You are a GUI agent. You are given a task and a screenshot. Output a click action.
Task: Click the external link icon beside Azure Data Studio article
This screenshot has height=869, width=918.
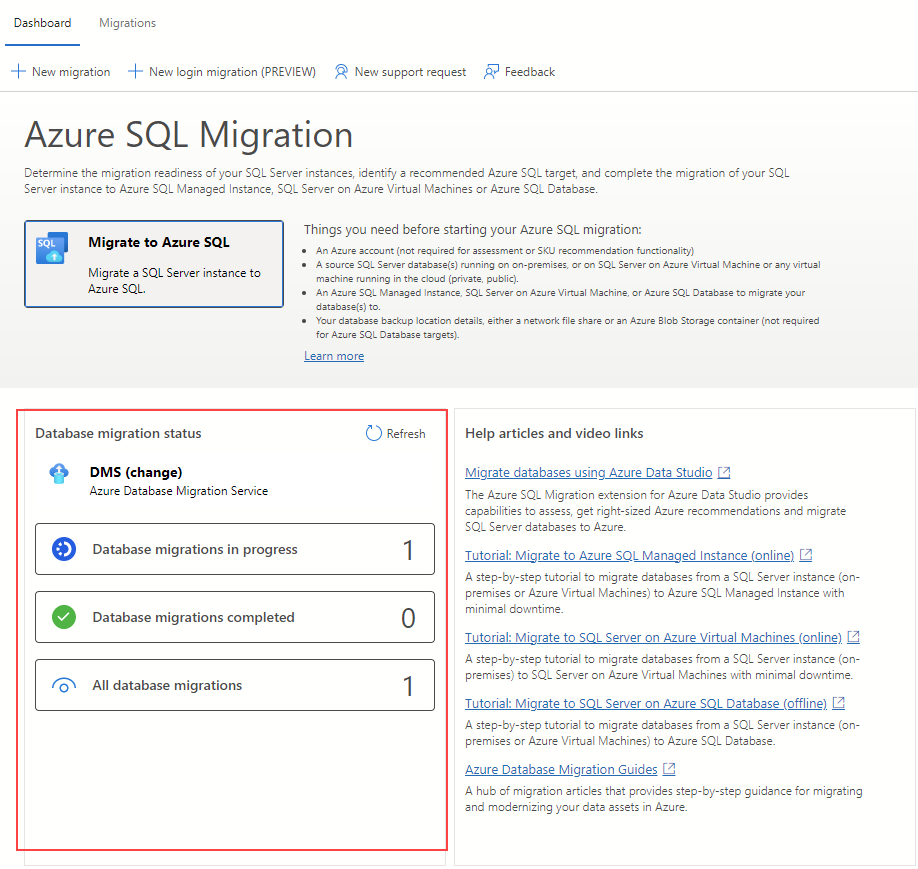[723, 471]
